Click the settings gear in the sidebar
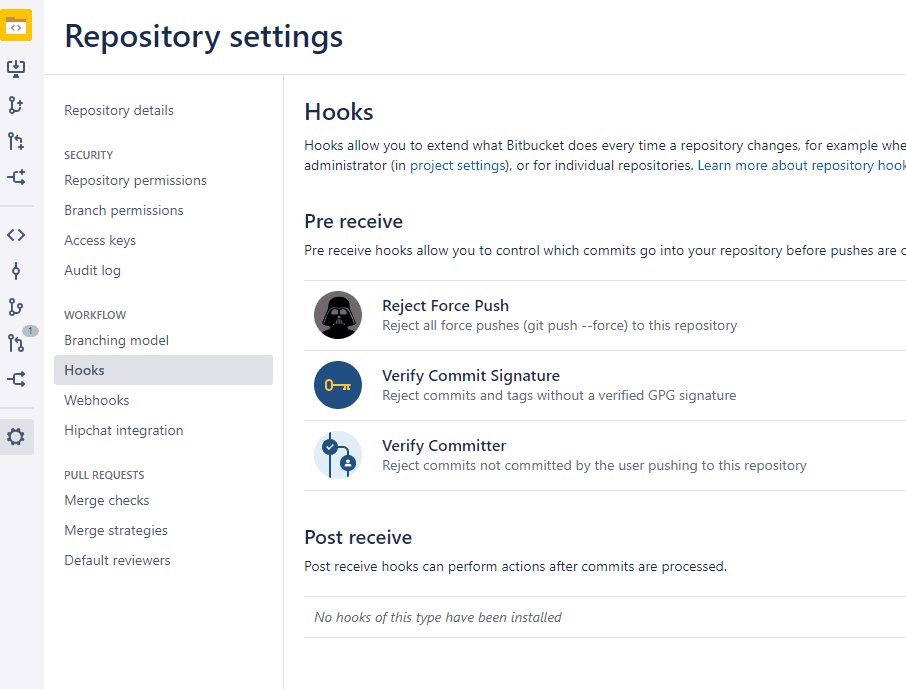 15,437
